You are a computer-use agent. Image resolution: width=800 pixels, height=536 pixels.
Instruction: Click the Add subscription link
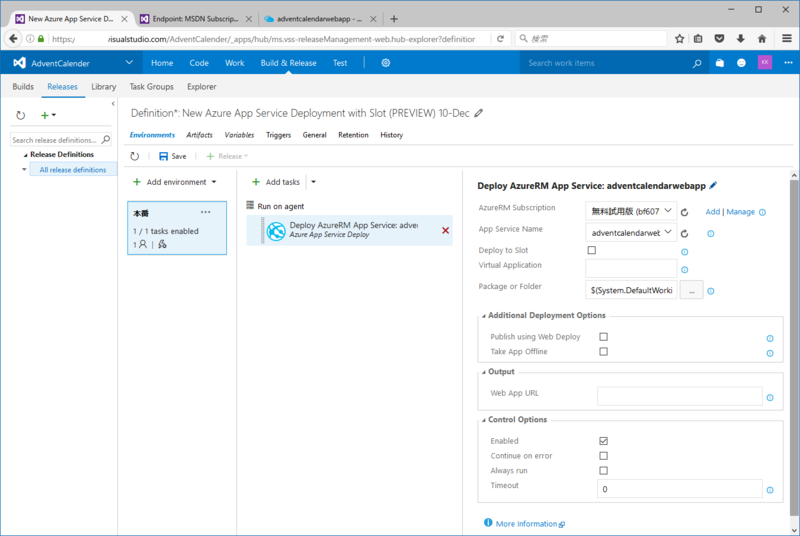tap(713, 212)
